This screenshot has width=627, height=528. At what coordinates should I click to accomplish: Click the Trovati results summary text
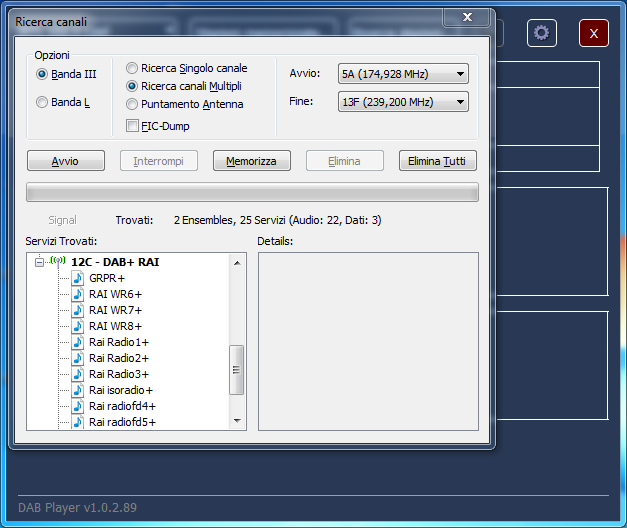point(278,220)
